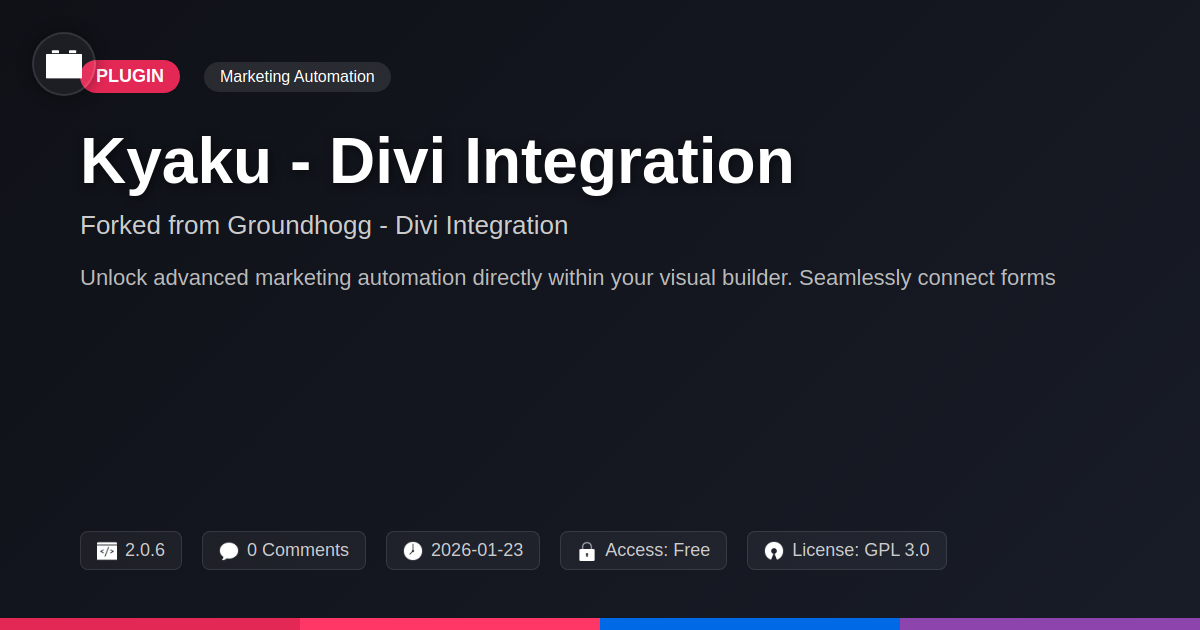
Task: Select the 2026-01-23 date badge
Action: pyautogui.click(x=463, y=551)
